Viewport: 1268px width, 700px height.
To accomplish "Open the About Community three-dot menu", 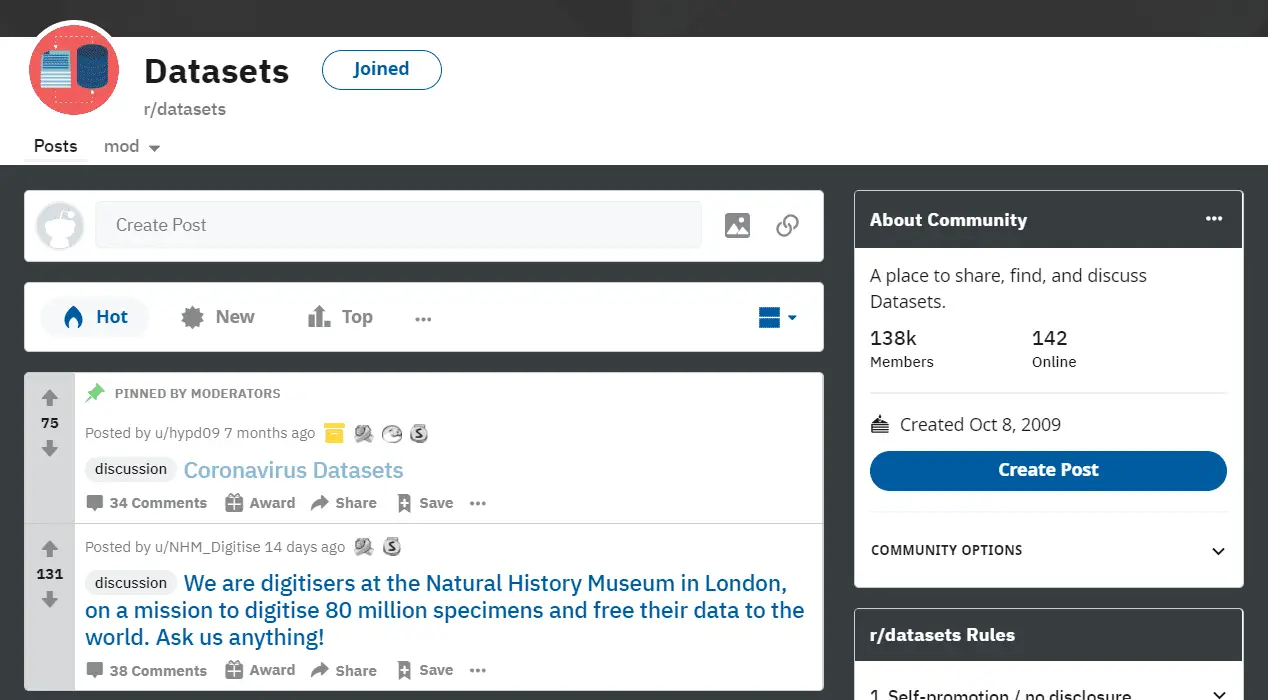I will [x=1214, y=219].
